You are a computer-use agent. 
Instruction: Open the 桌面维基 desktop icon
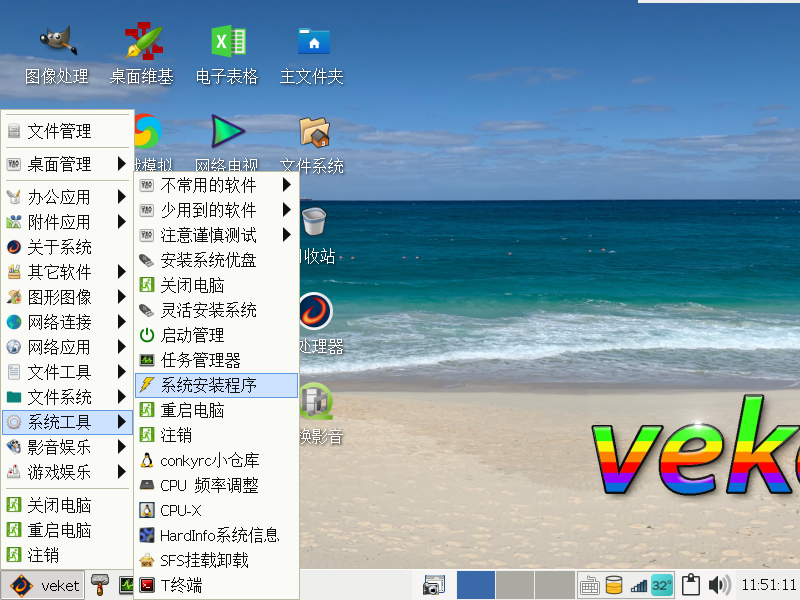tap(143, 41)
